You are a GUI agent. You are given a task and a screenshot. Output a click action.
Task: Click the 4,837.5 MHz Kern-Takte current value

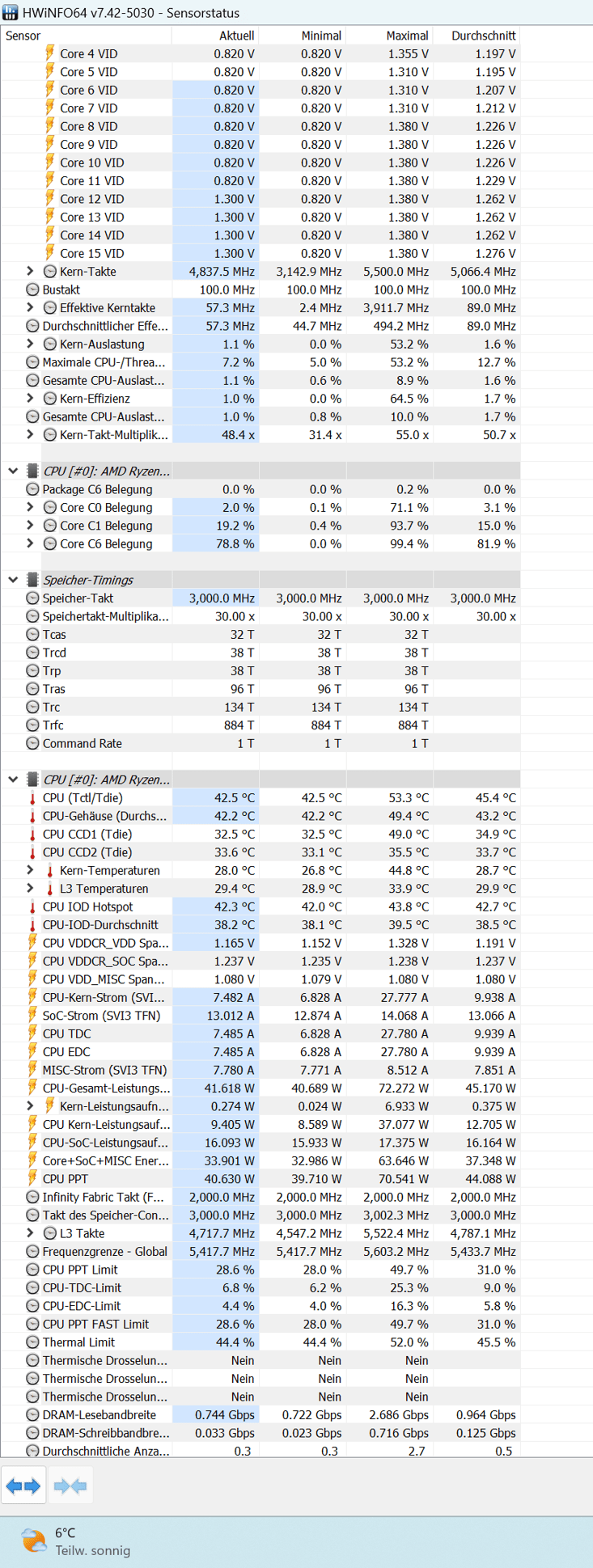[222, 272]
